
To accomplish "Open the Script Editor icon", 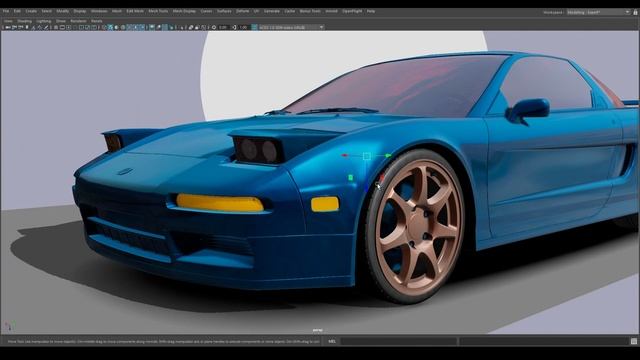I will click(x=634, y=341).
